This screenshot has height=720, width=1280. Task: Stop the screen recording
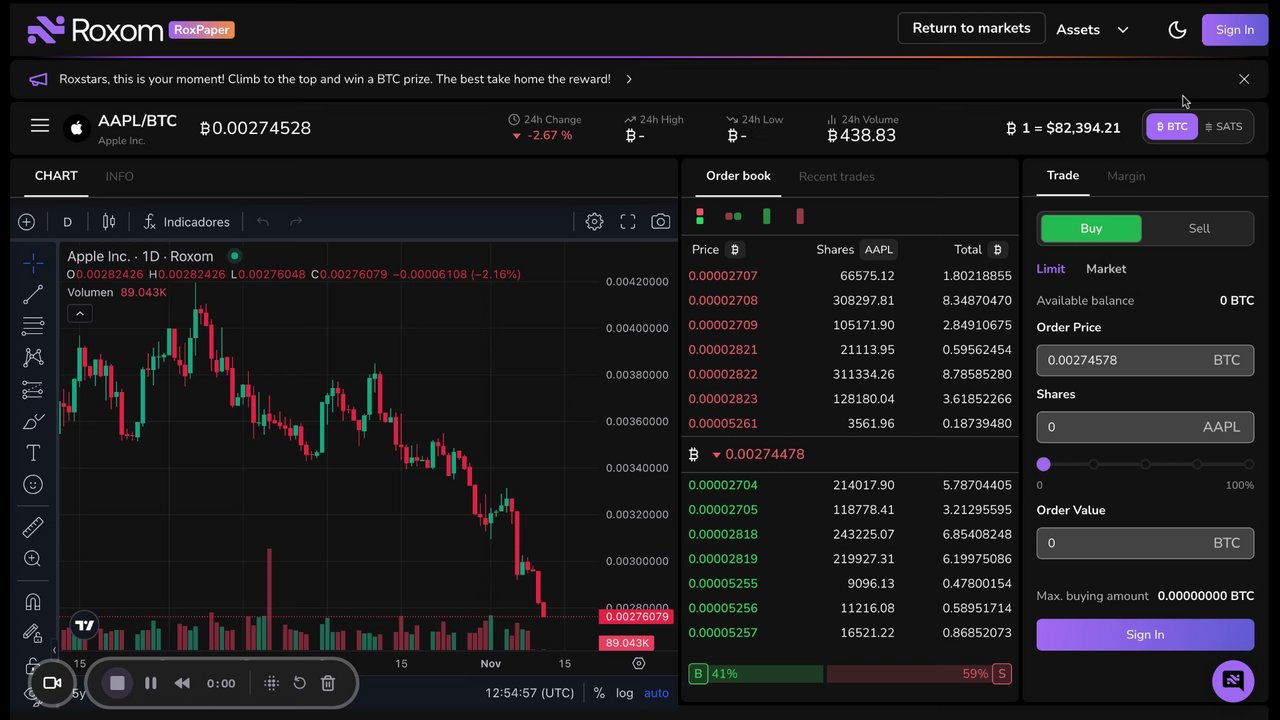point(117,683)
